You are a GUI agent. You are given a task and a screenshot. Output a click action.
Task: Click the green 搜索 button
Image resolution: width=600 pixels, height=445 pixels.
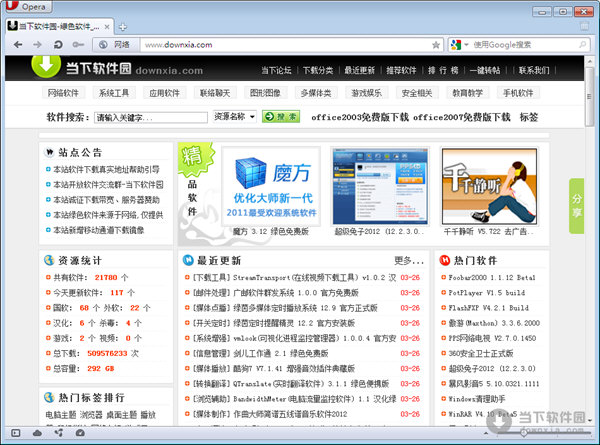point(281,117)
